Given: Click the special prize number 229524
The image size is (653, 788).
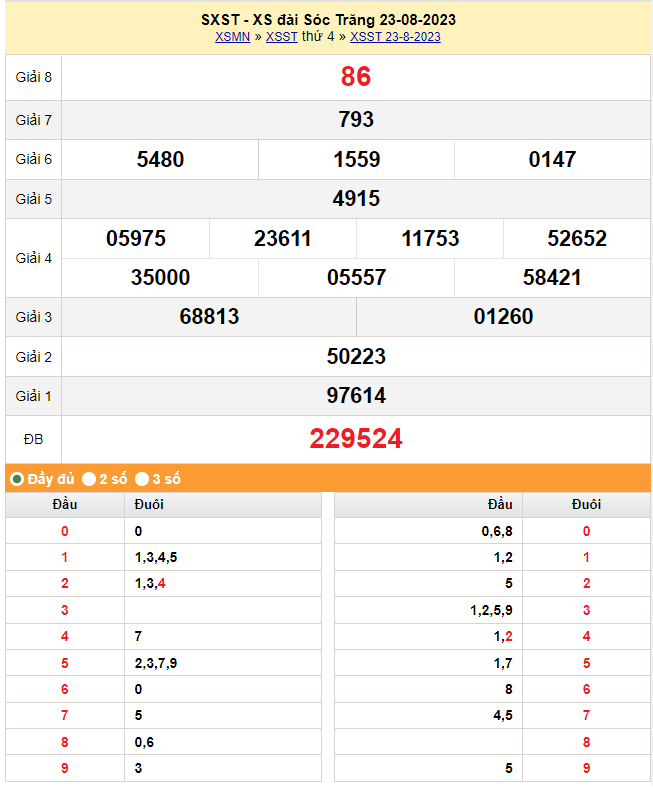Looking at the screenshot, I should [x=356, y=439].
